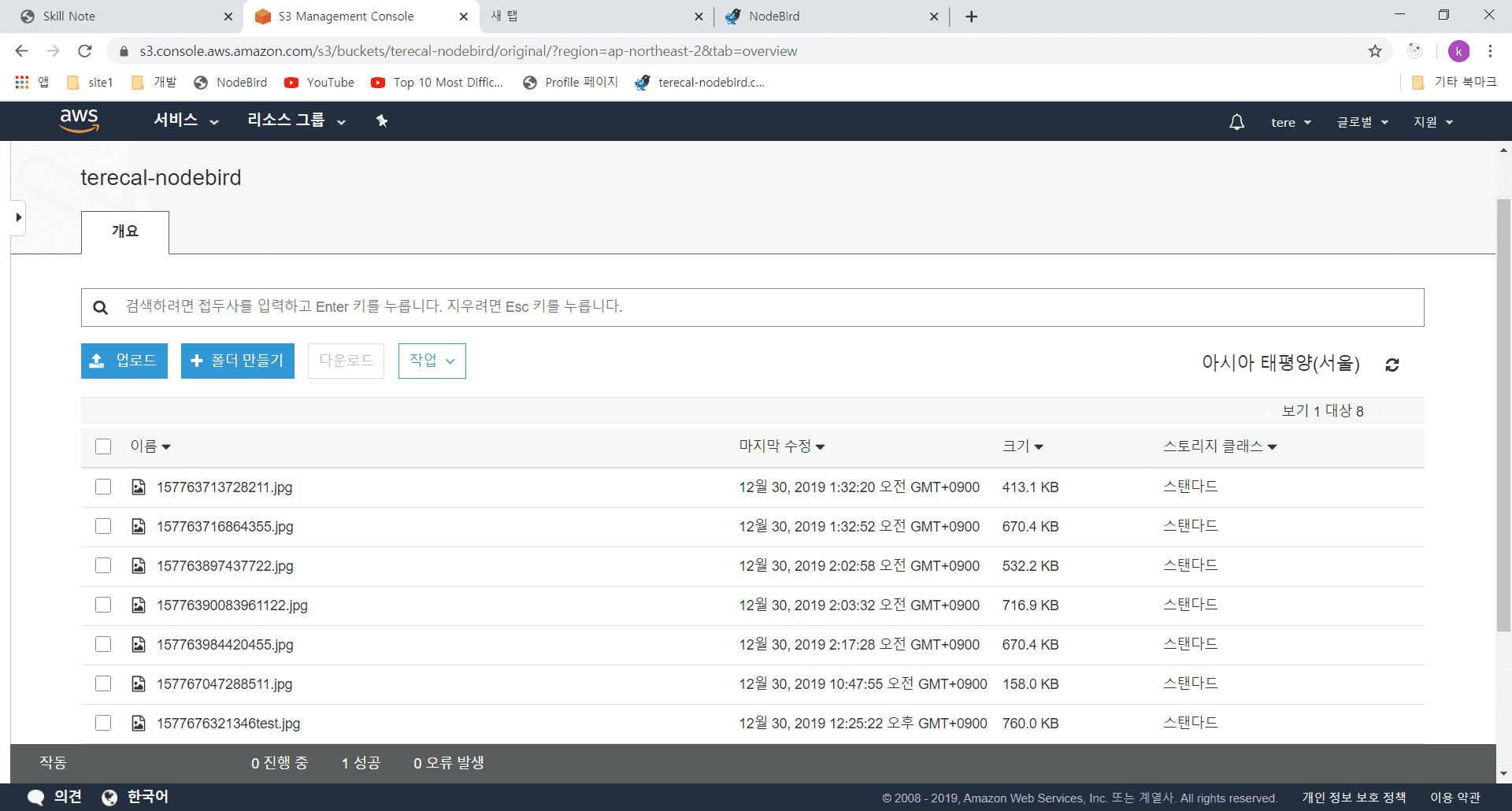Open the 이용 약관 terms link

click(1455, 798)
